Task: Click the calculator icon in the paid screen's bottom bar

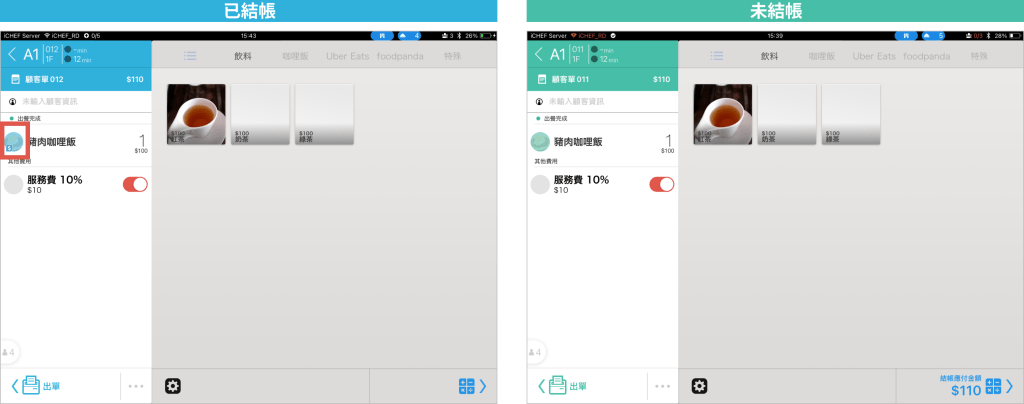Action: coord(465,386)
